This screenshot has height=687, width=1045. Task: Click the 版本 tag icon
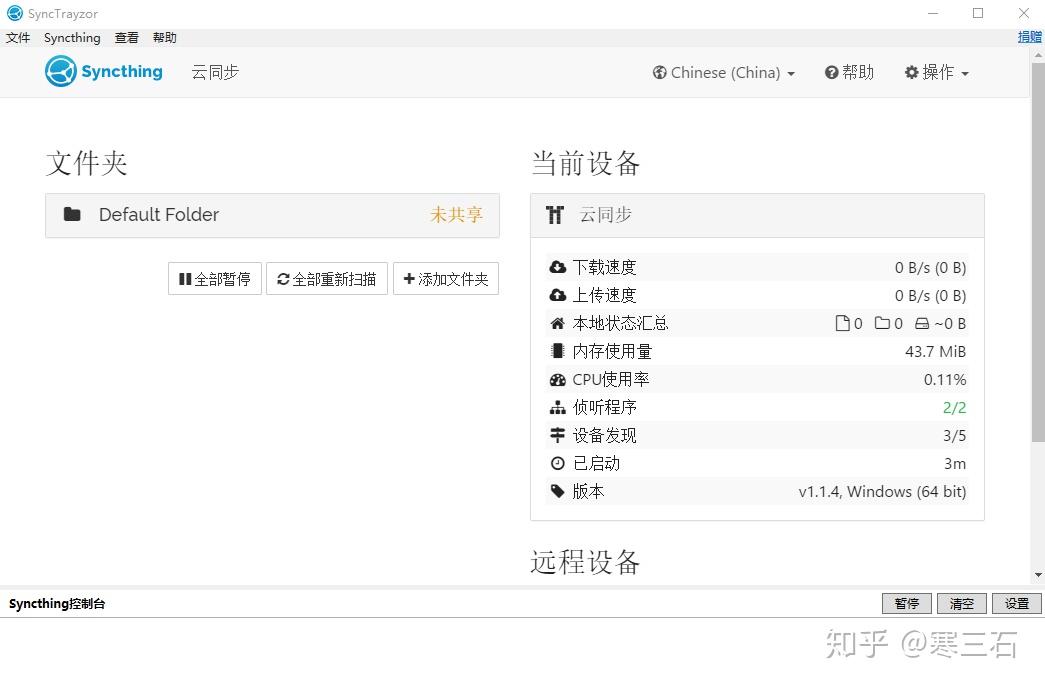pyautogui.click(x=557, y=491)
